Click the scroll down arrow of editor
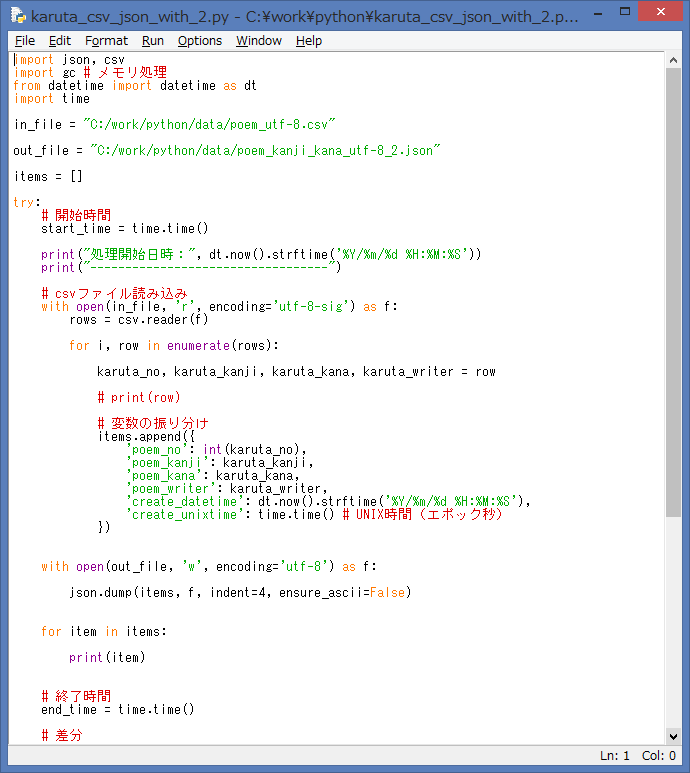690x773 pixels. coord(674,736)
